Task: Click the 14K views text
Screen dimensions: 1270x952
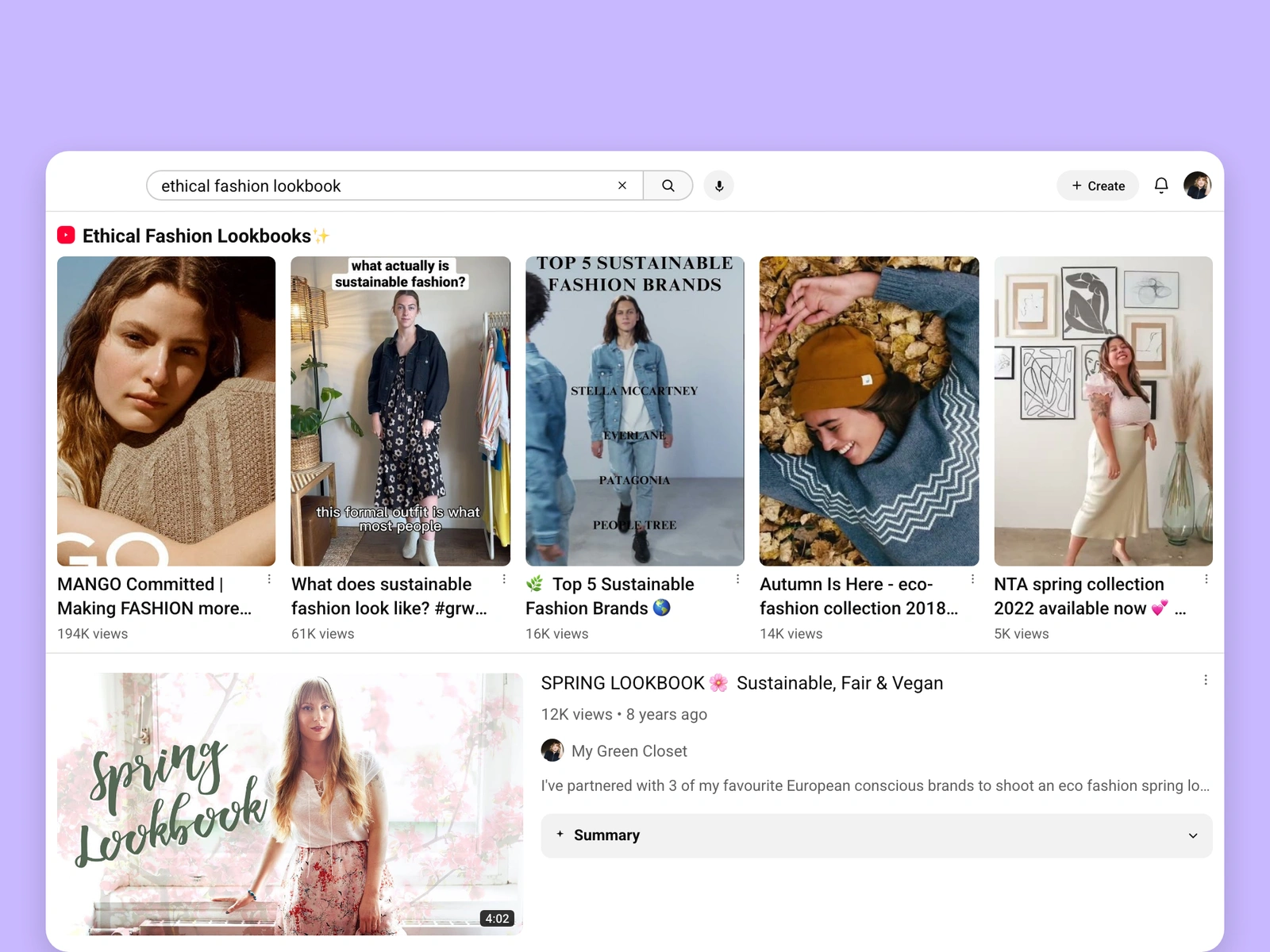Action: pos(791,634)
